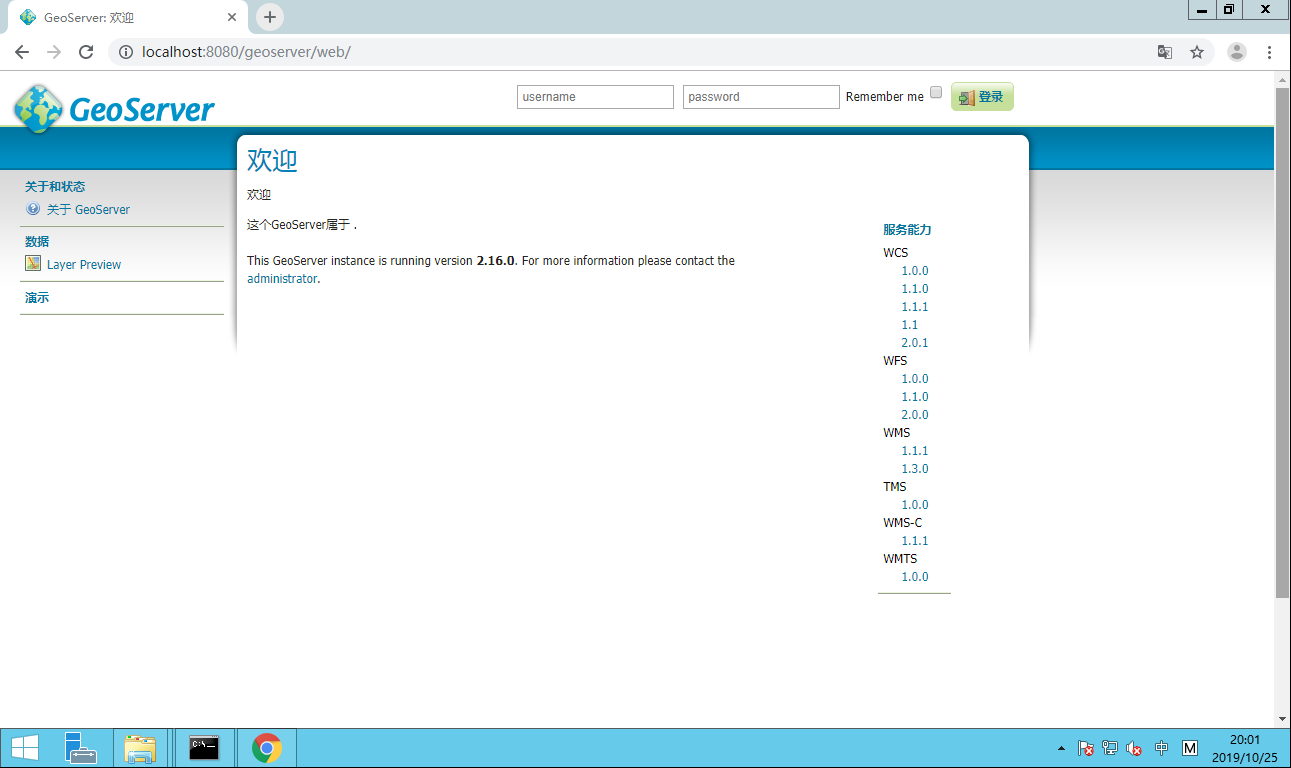Click the Chinese input mode indicator

click(1161, 748)
